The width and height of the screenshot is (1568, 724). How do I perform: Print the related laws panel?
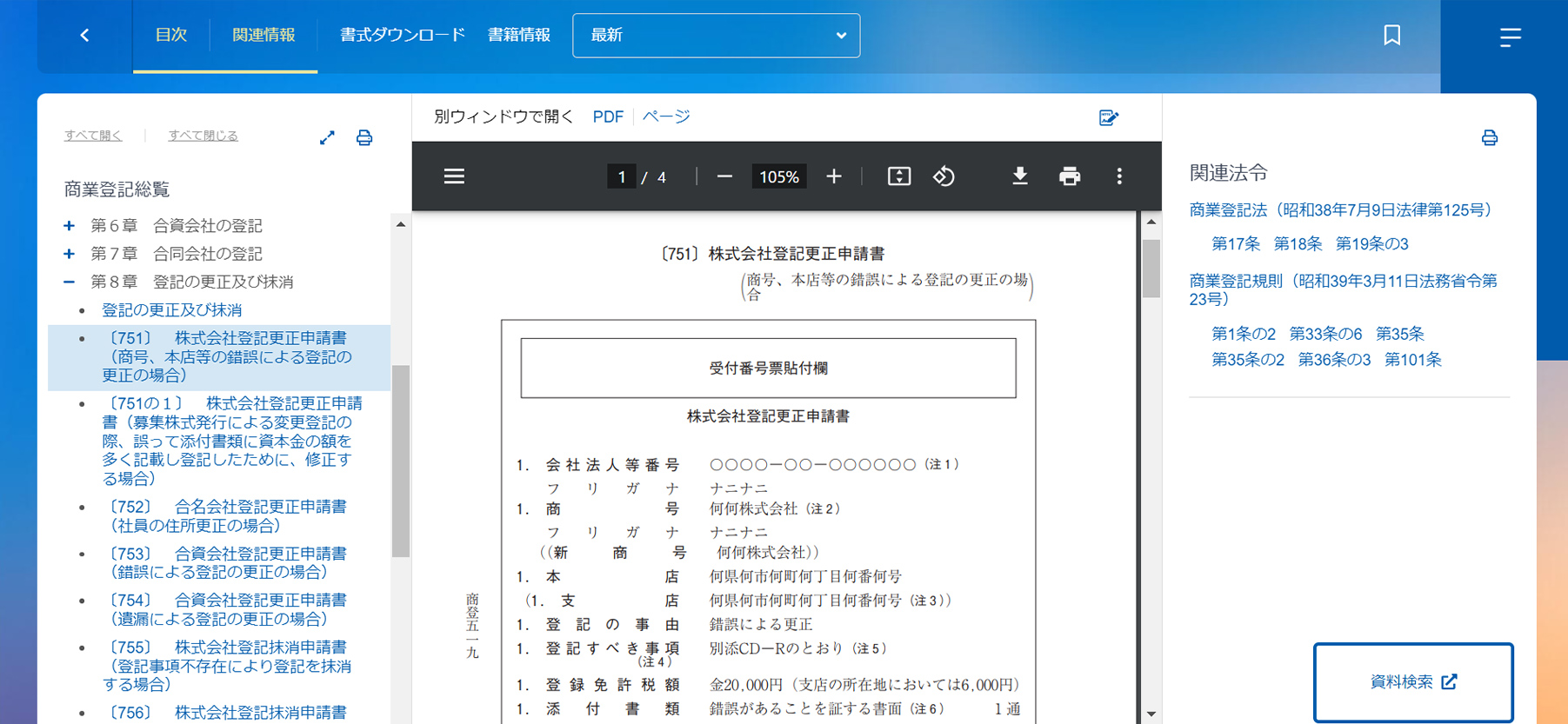pos(1489,137)
